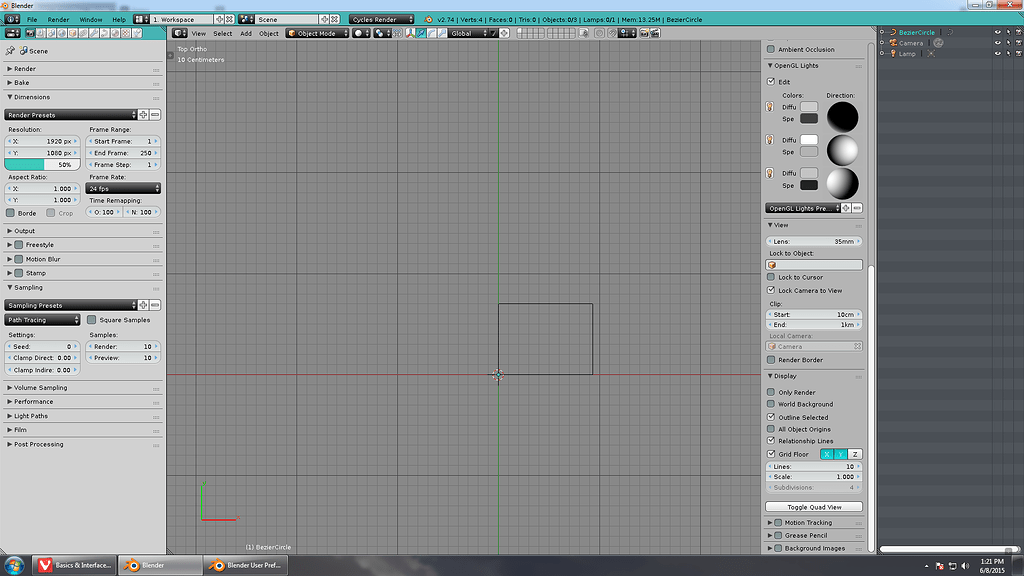The image size is (1024, 576).
Task: Select the translate manipulator arrow icon
Action: coord(422,33)
